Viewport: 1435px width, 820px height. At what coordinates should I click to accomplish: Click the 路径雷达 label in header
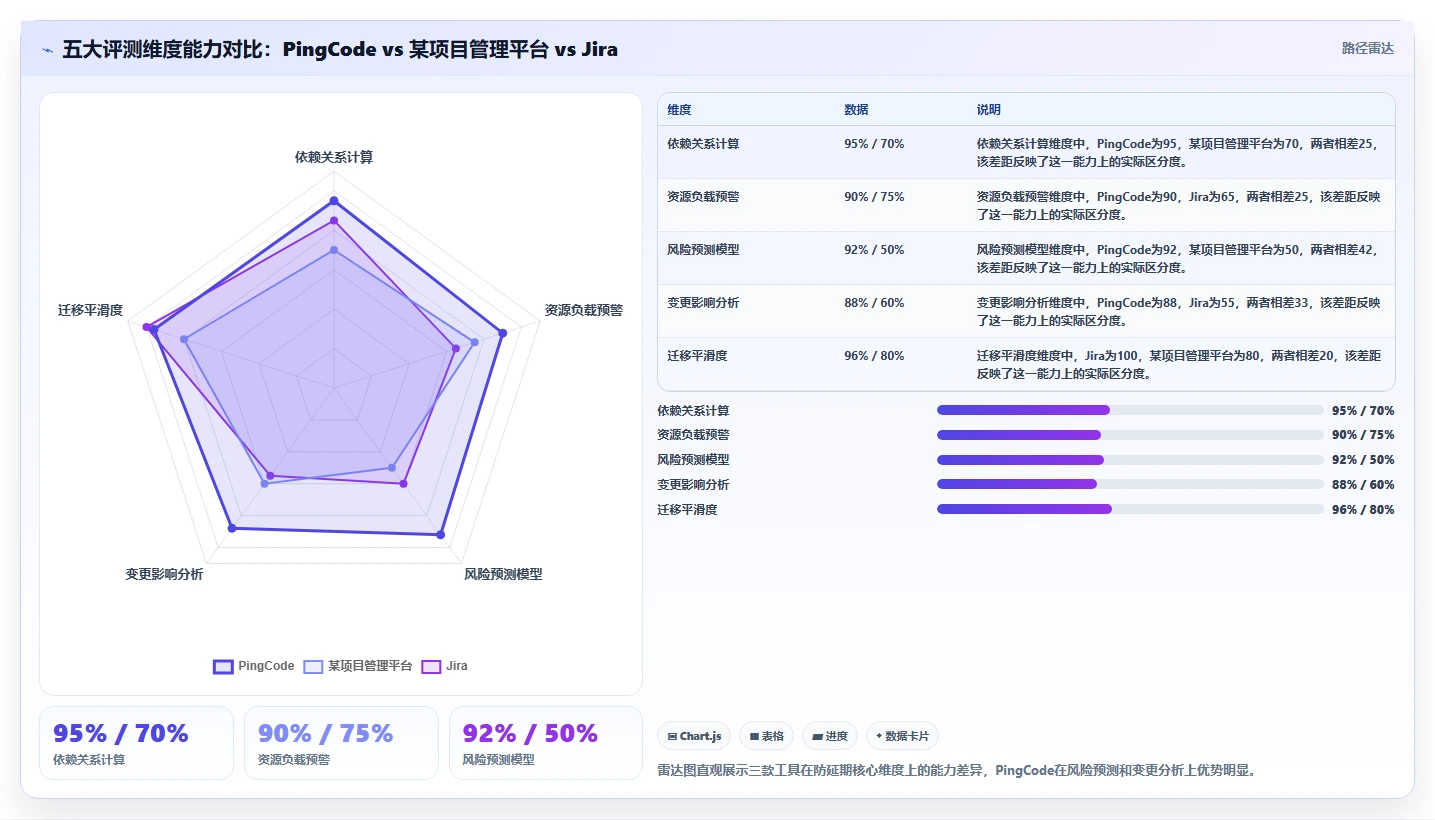pyautogui.click(x=1367, y=48)
